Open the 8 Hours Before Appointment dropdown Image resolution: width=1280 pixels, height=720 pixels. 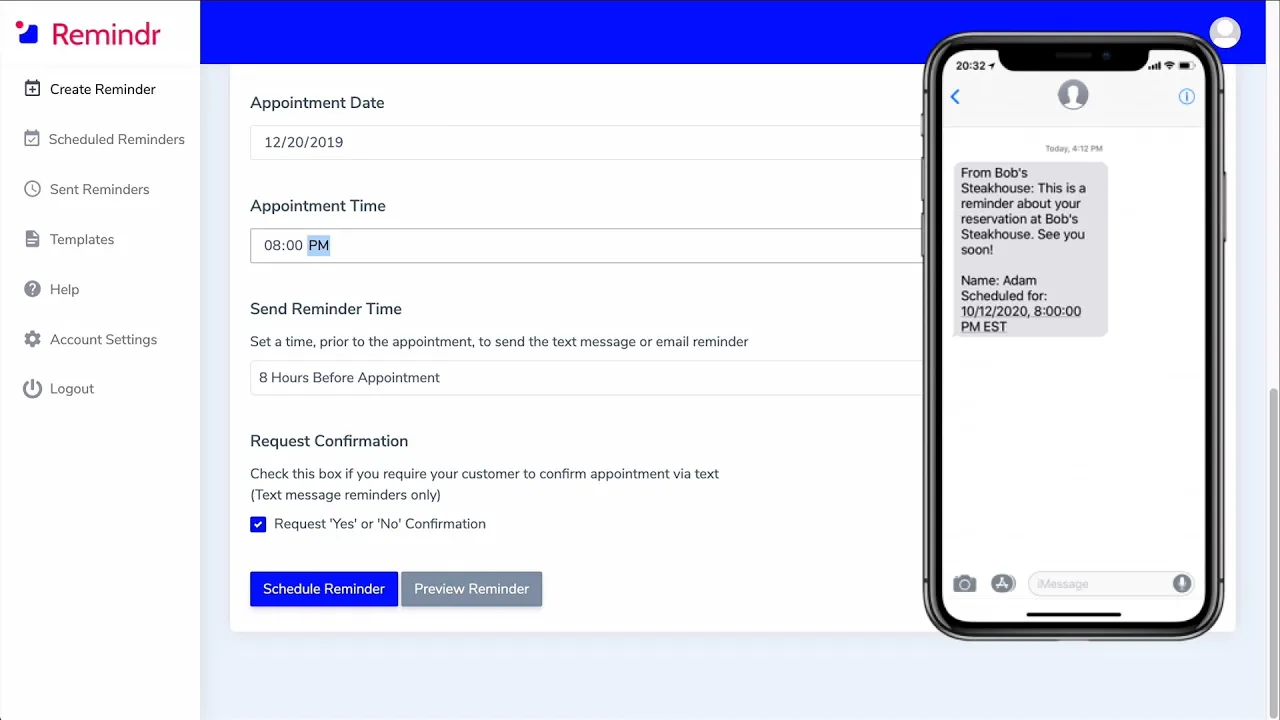pos(586,378)
